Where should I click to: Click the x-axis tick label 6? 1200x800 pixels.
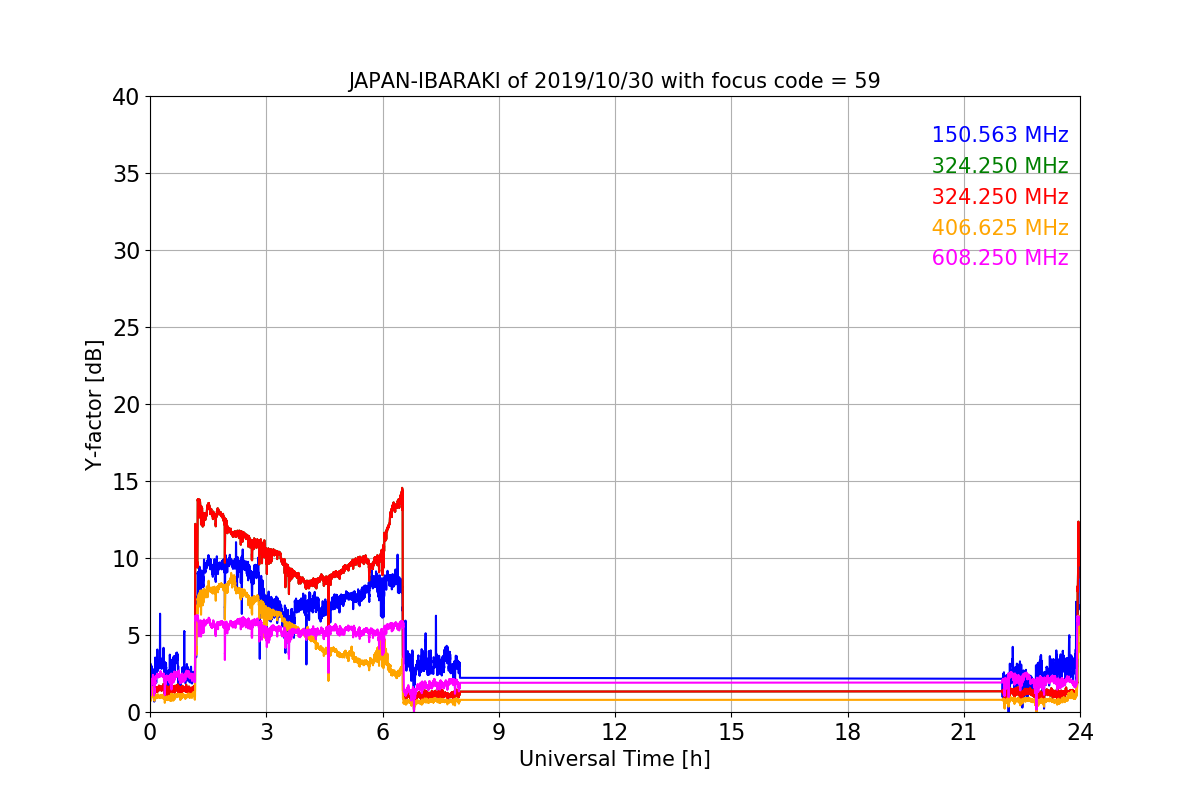pyautogui.click(x=382, y=731)
